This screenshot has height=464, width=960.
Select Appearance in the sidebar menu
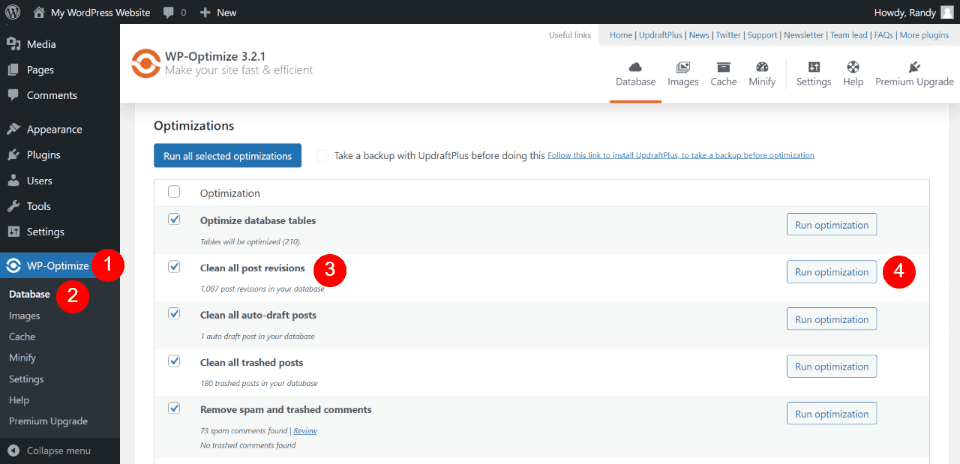[54, 129]
